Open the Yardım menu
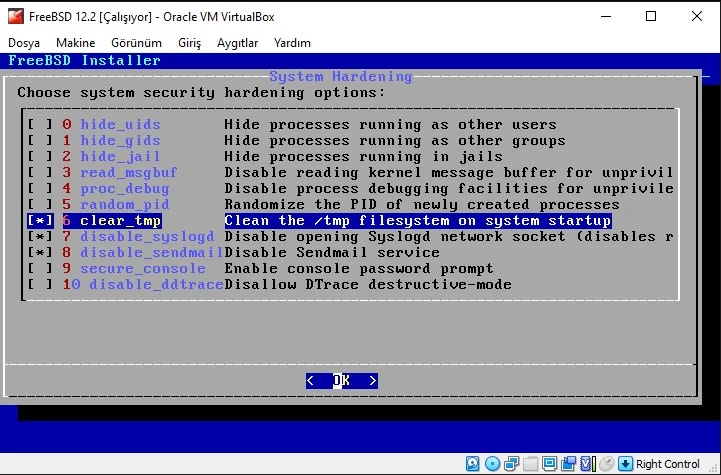721x475 pixels. click(x=292, y=43)
